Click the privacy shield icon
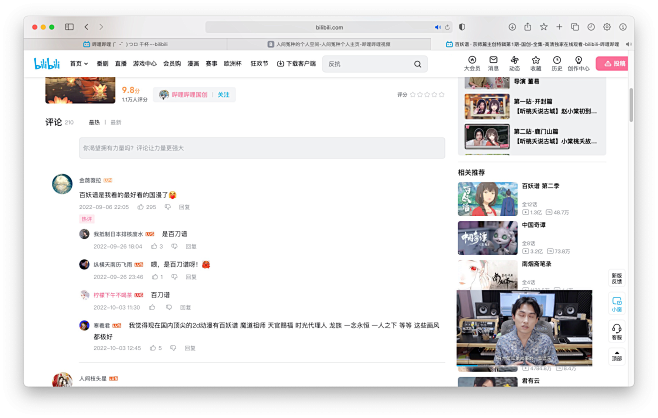This screenshot has height=418, width=658. tap(462, 27)
